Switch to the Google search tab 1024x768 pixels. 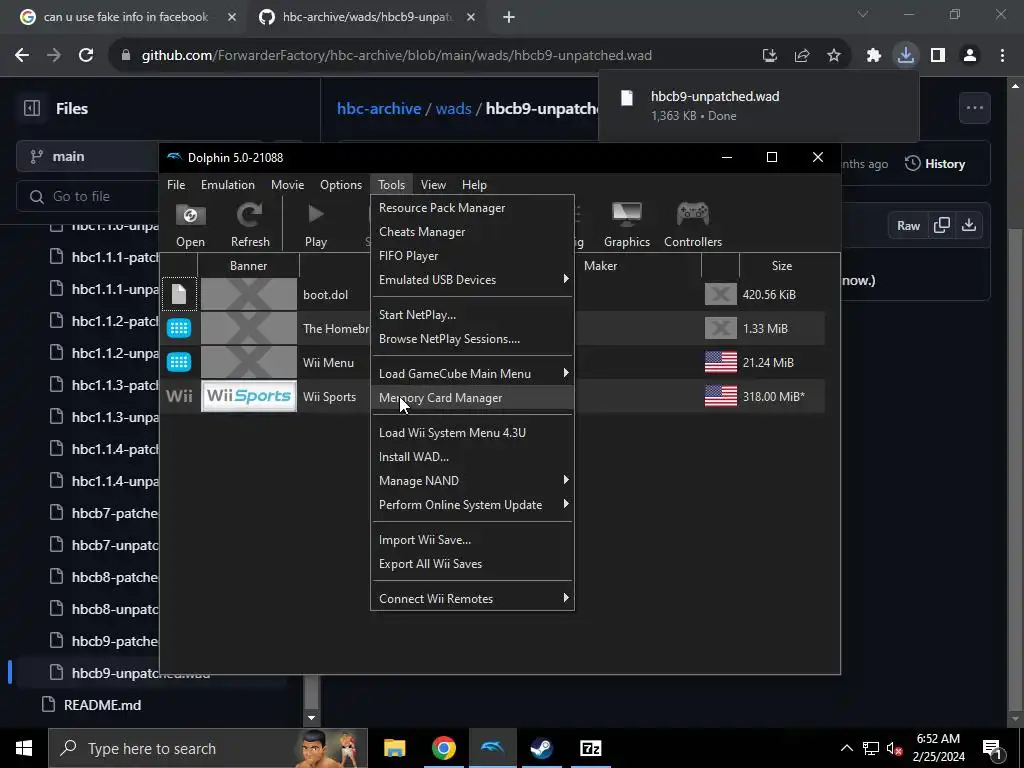[x=126, y=17]
